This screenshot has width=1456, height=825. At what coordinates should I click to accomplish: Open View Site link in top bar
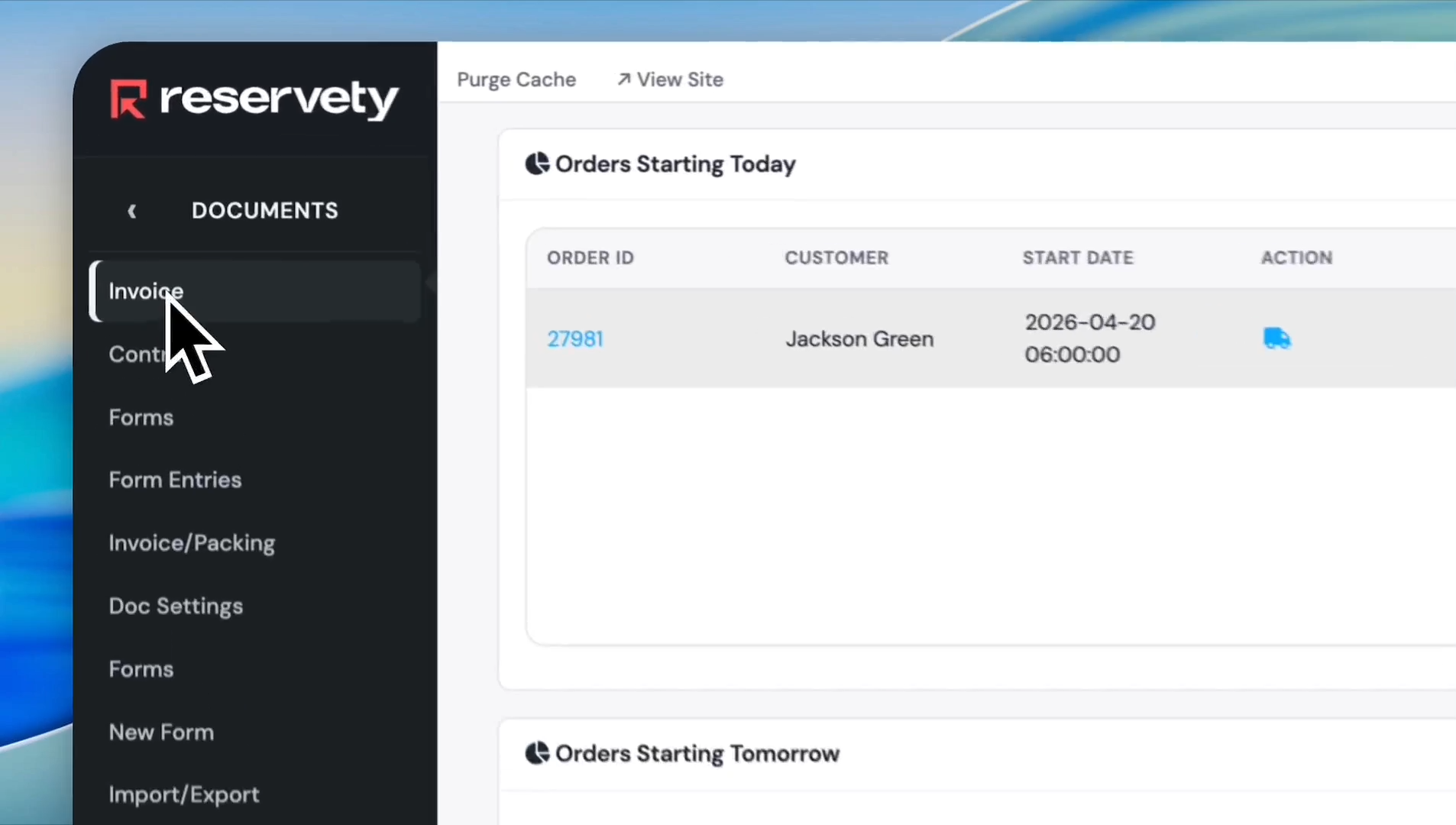(670, 79)
